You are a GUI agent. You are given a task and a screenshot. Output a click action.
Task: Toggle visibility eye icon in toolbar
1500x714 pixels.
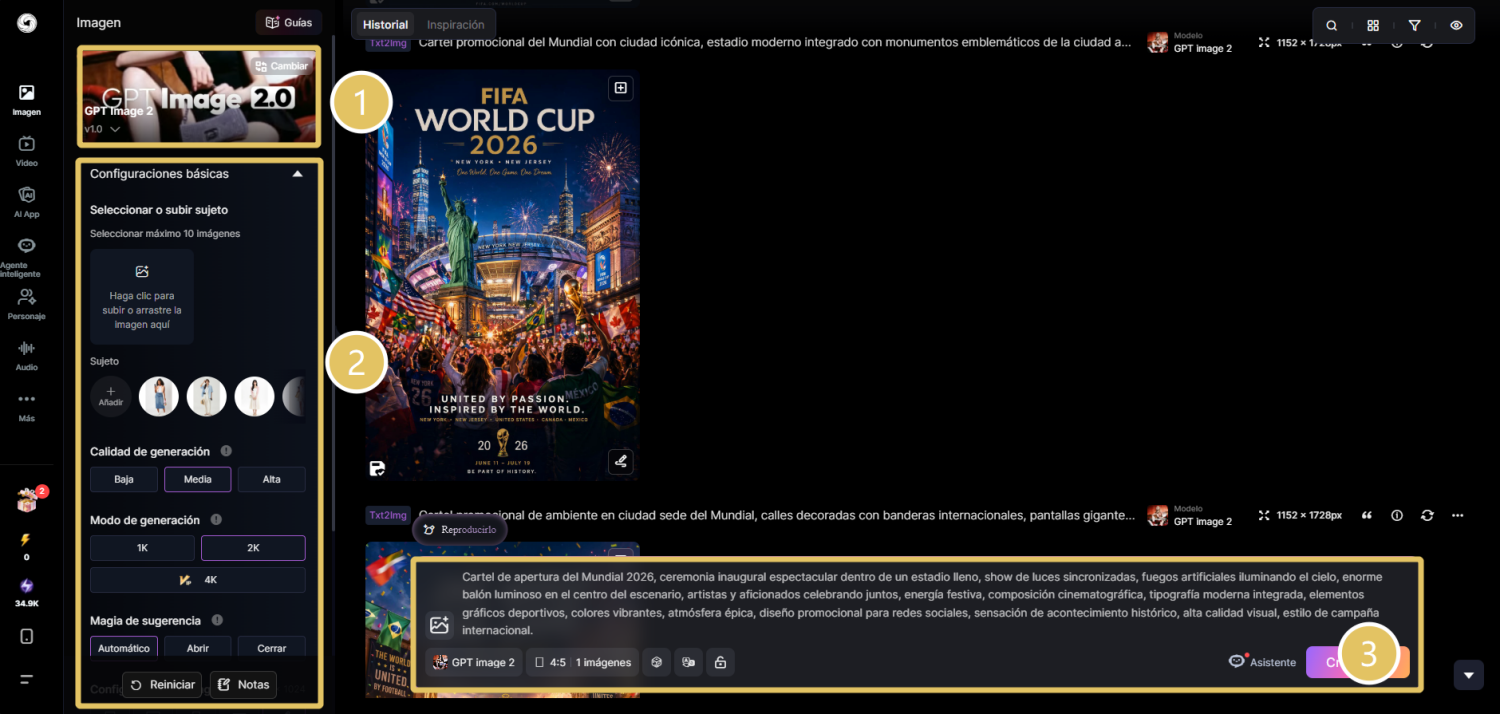click(1456, 26)
